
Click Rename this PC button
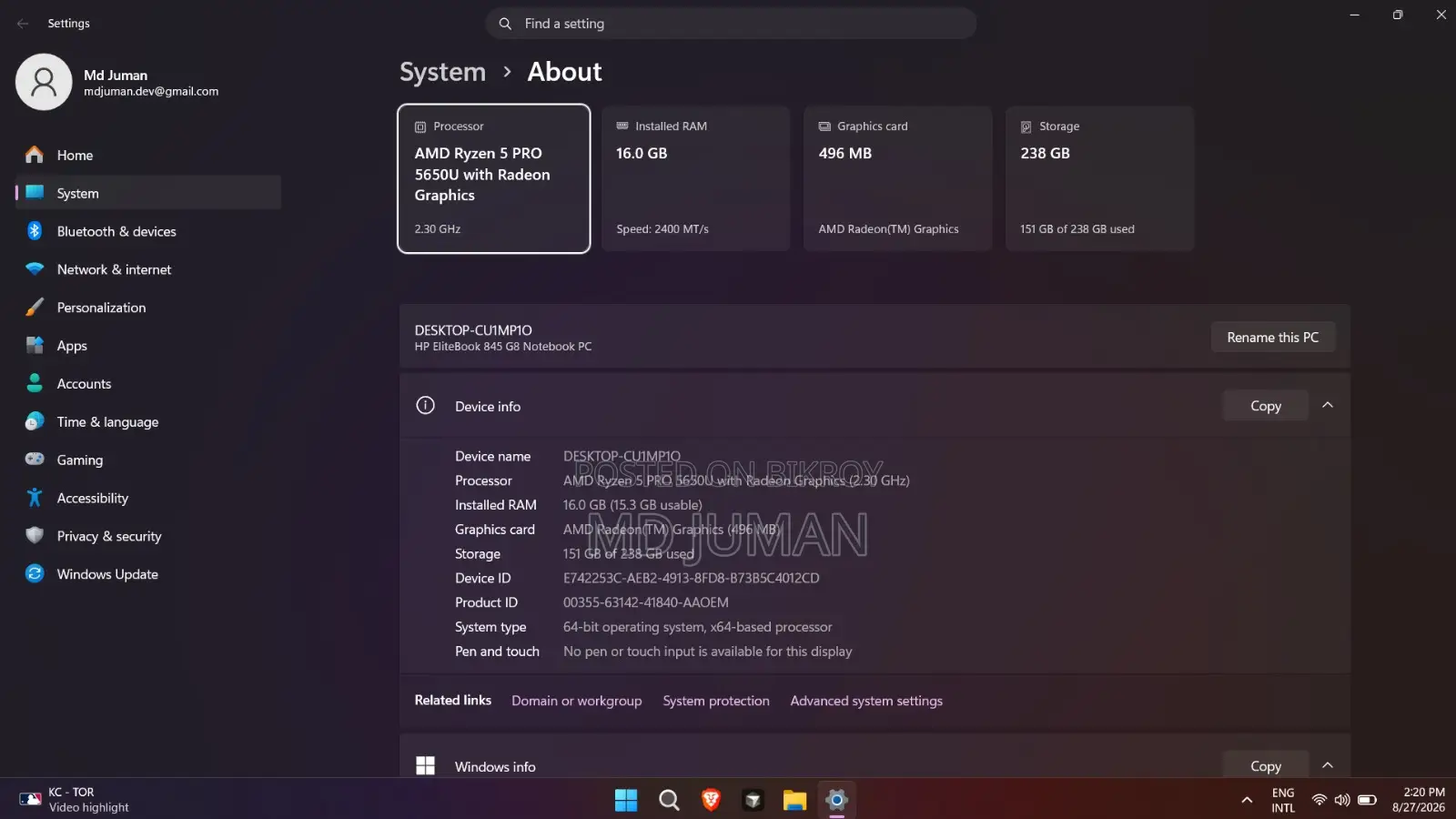point(1272,337)
